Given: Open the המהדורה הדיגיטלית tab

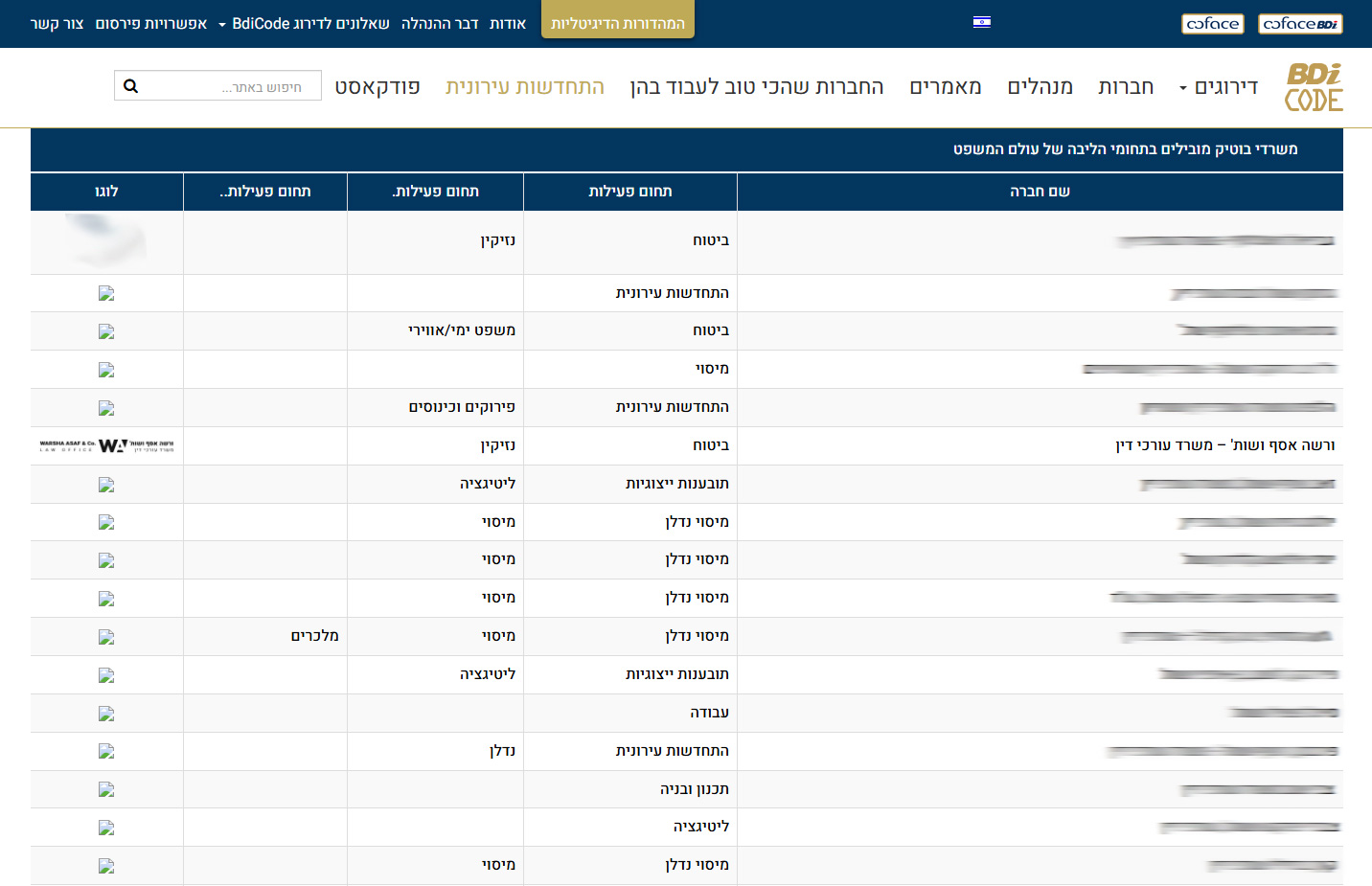Looking at the screenshot, I should [x=618, y=24].
